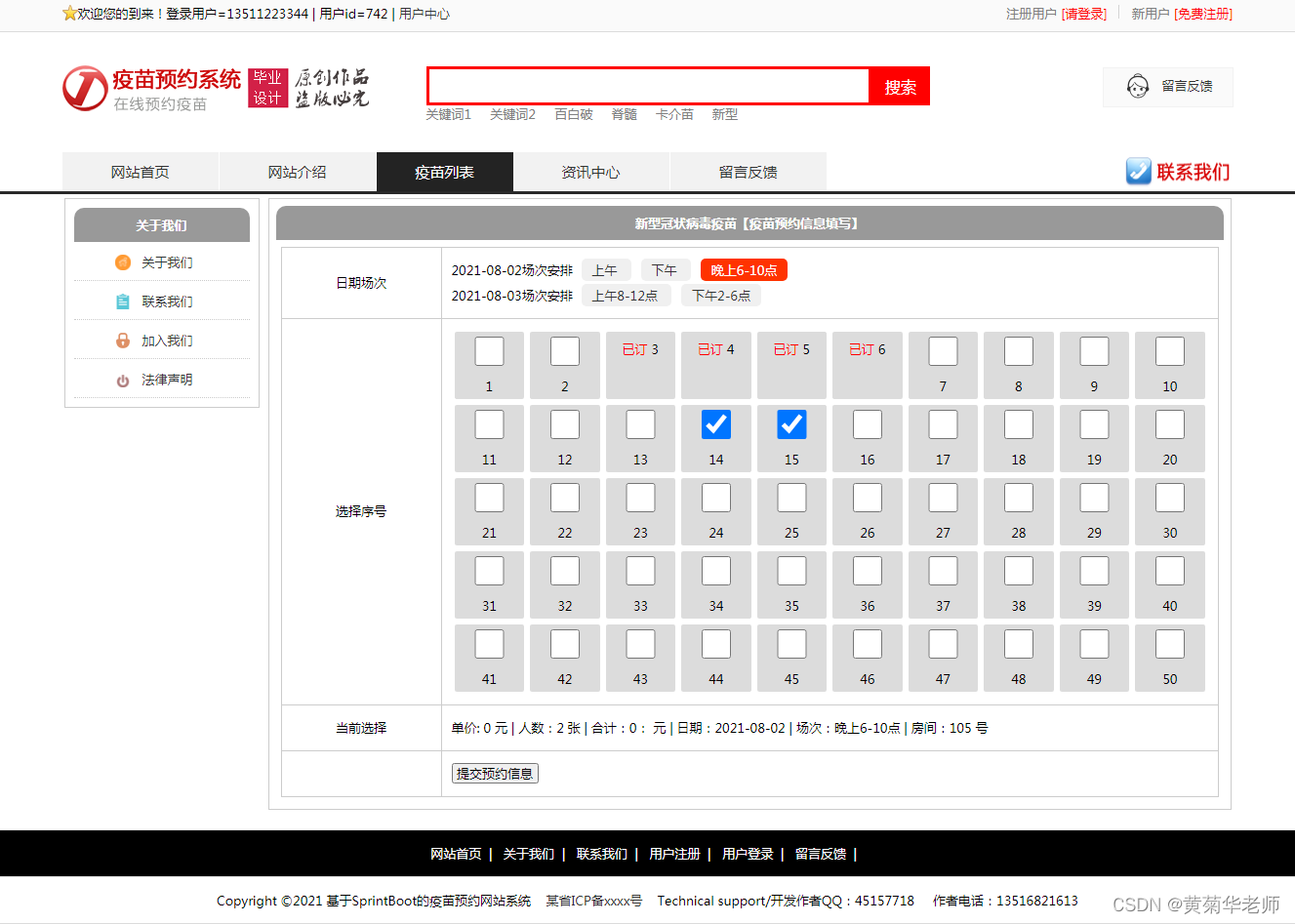1295x924 pixels.
Task: Click the phone icon next to 联系我们
Action: point(1138,172)
